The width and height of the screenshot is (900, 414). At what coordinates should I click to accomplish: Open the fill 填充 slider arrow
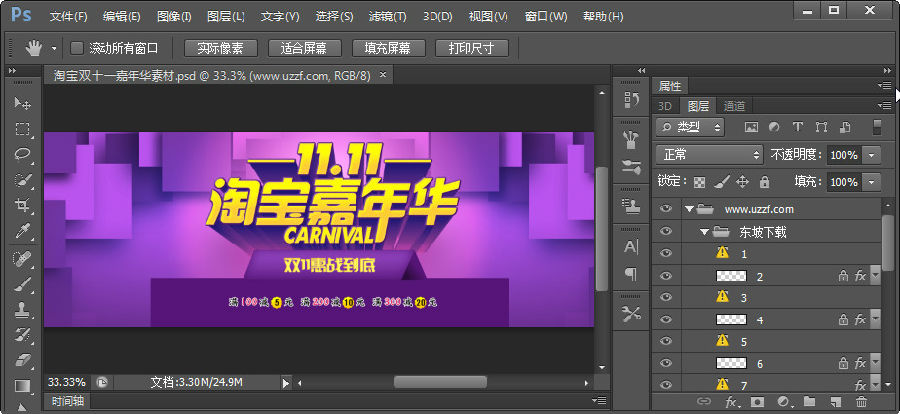click(x=872, y=182)
